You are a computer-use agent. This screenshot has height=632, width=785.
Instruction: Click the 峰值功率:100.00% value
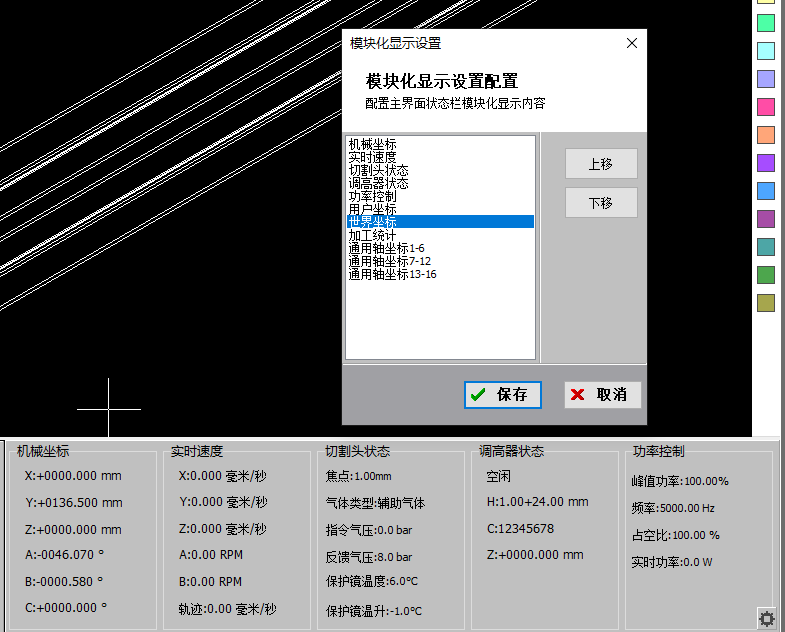point(680,481)
